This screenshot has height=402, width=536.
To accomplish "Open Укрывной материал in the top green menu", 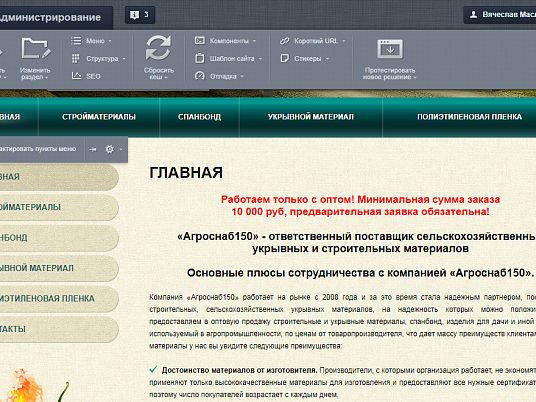I will coord(311,117).
